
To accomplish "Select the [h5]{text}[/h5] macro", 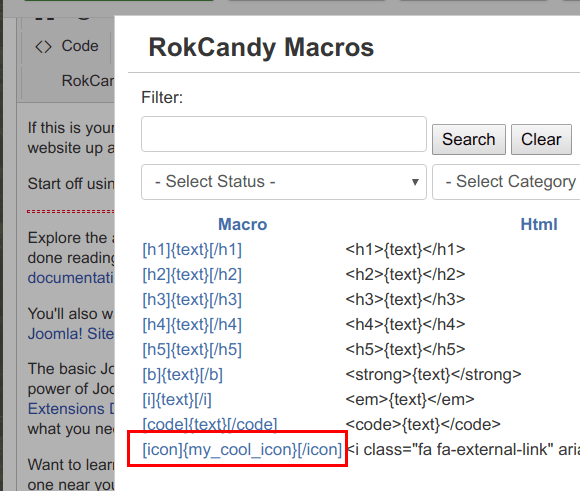I will click(x=192, y=350).
